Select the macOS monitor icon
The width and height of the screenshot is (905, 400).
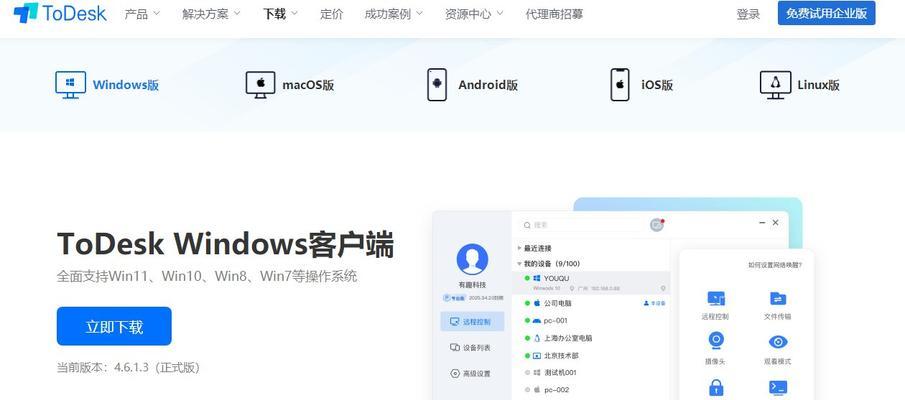(260, 85)
